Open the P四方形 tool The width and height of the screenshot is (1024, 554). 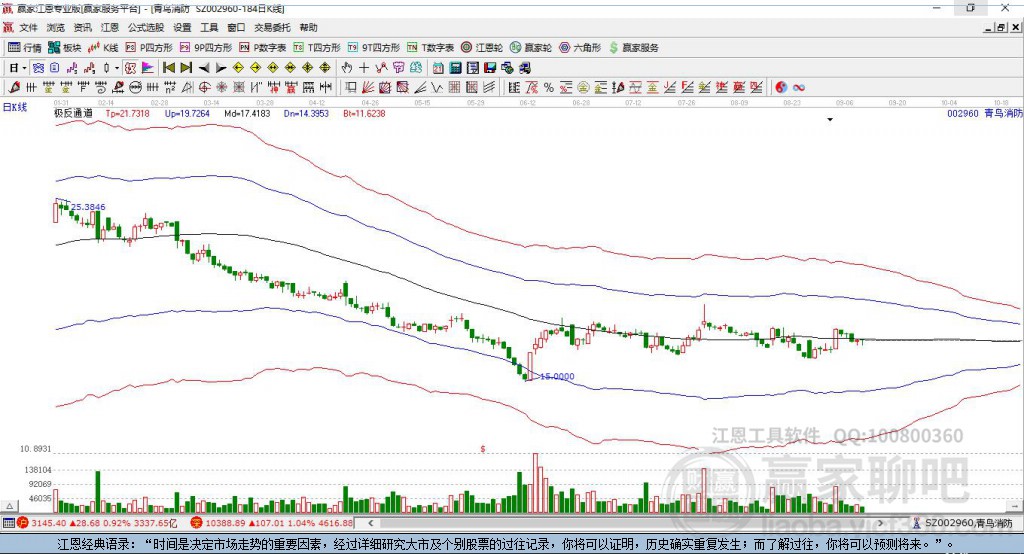(150, 48)
